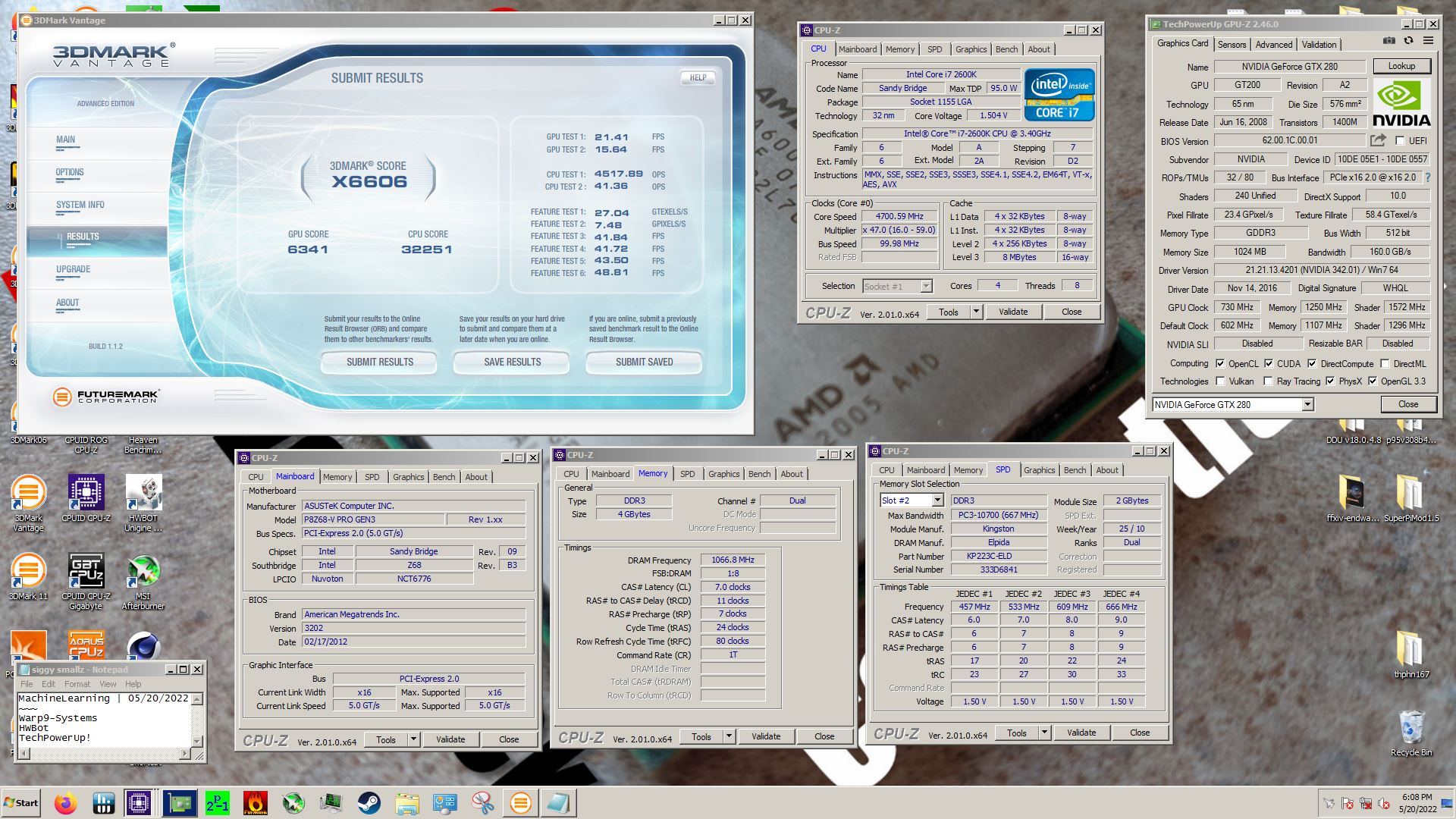Toggle the PhysX checkbox
The height and width of the screenshot is (819, 1456).
[x=1330, y=381]
